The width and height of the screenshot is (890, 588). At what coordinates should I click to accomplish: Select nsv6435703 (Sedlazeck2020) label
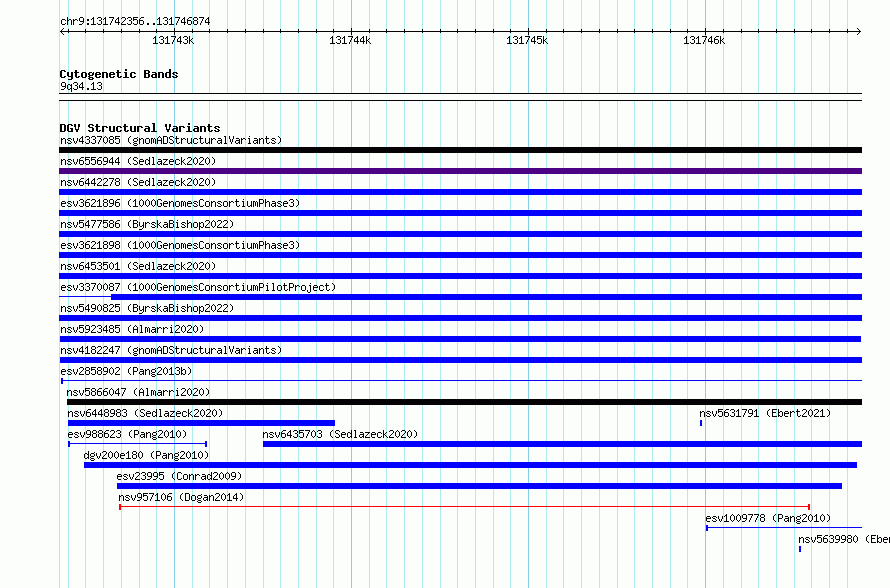(x=340, y=434)
